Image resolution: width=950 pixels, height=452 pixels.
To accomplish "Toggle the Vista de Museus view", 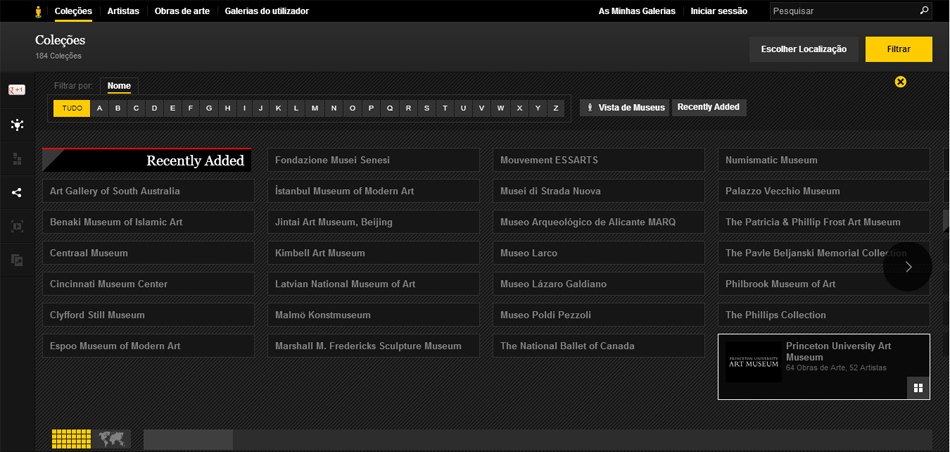I will tap(624, 107).
